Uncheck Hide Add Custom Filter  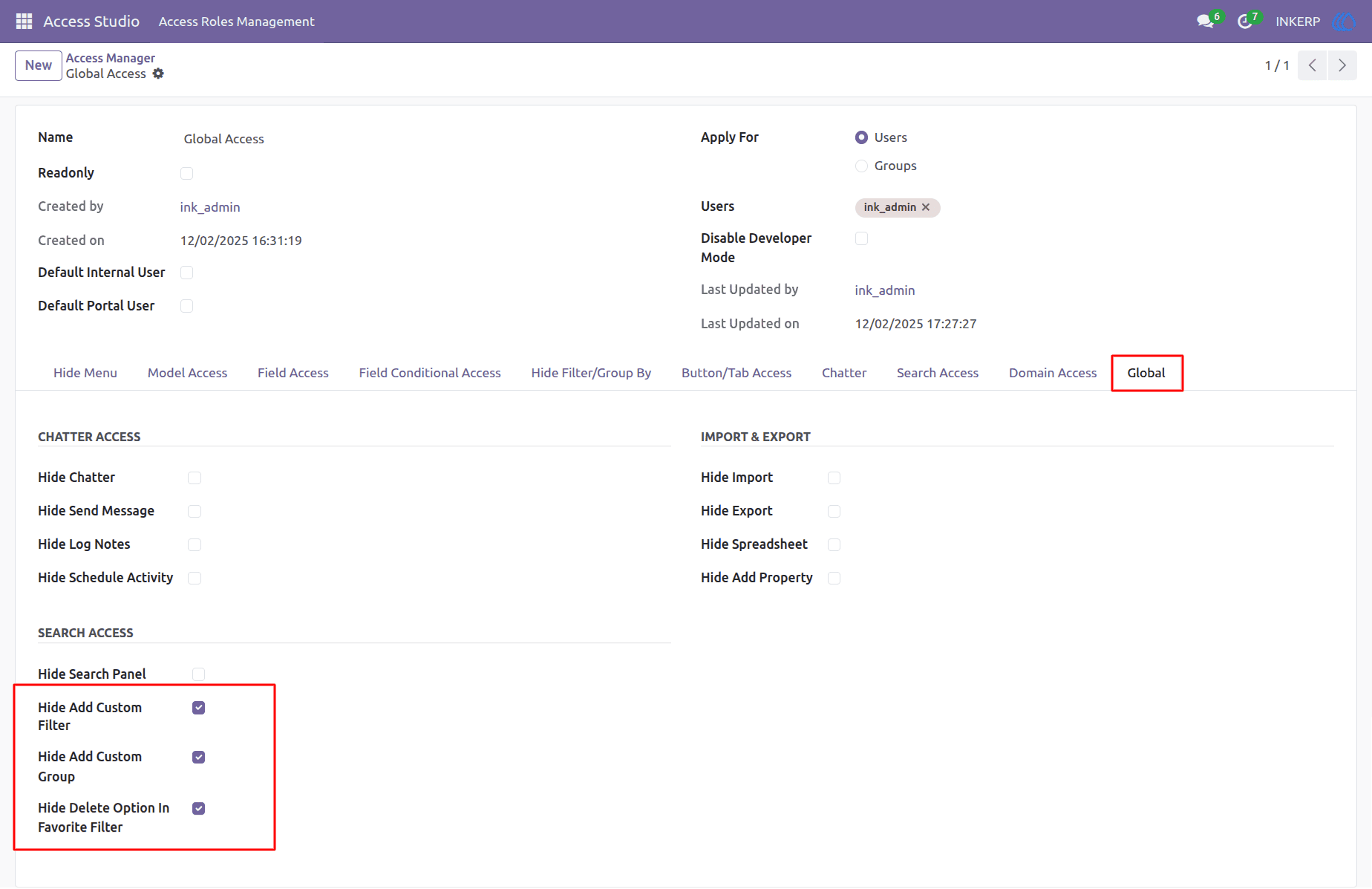(198, 708)
